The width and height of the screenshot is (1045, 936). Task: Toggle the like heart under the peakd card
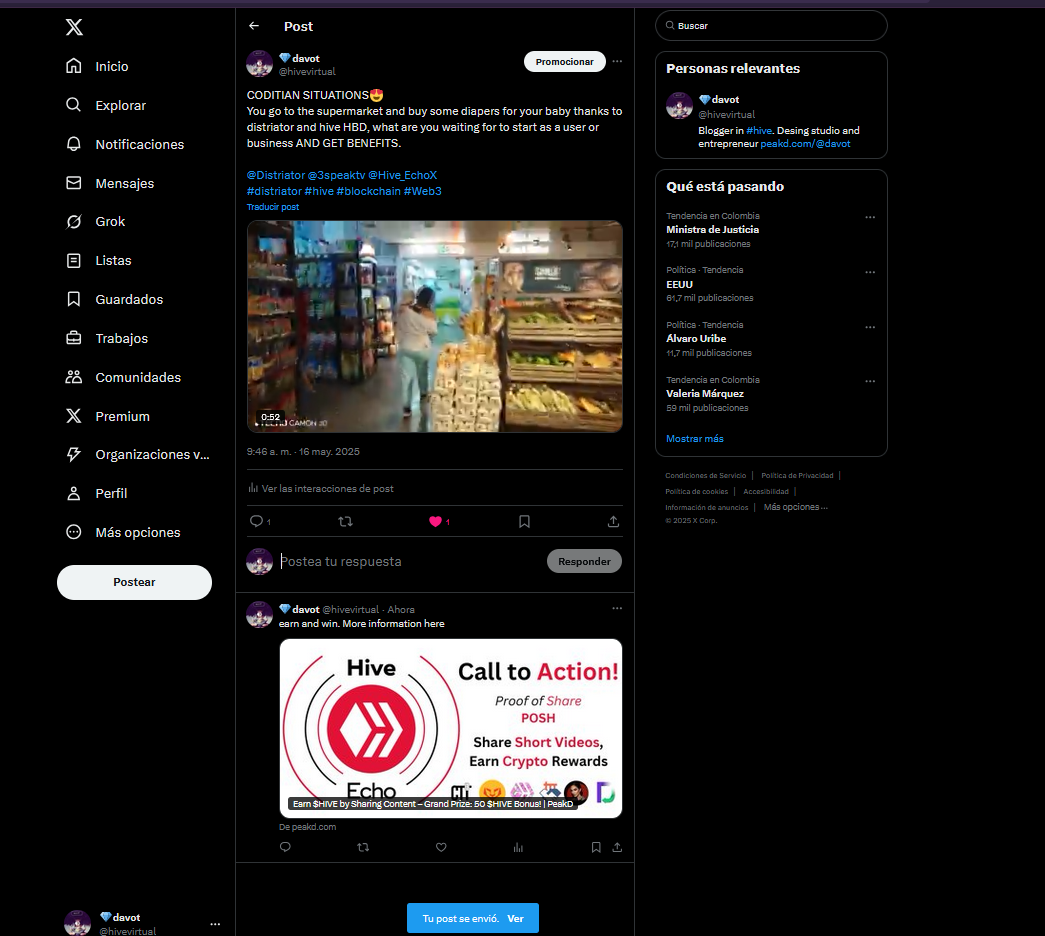(x=441, y=847)
